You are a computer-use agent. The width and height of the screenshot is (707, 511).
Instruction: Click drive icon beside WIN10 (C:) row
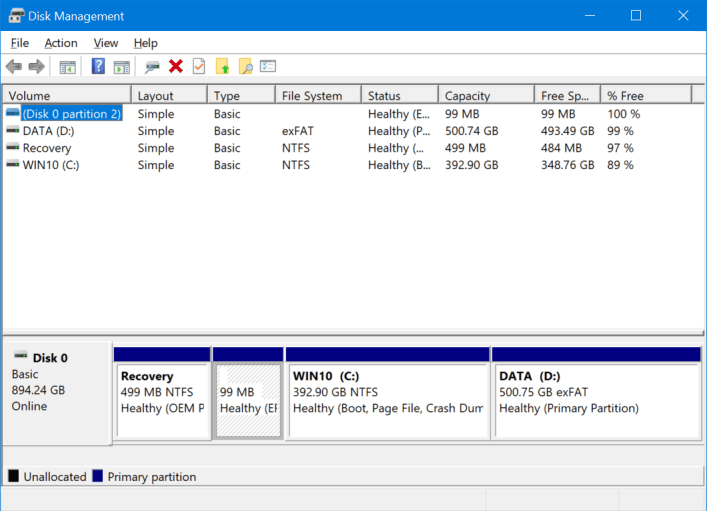13,164
